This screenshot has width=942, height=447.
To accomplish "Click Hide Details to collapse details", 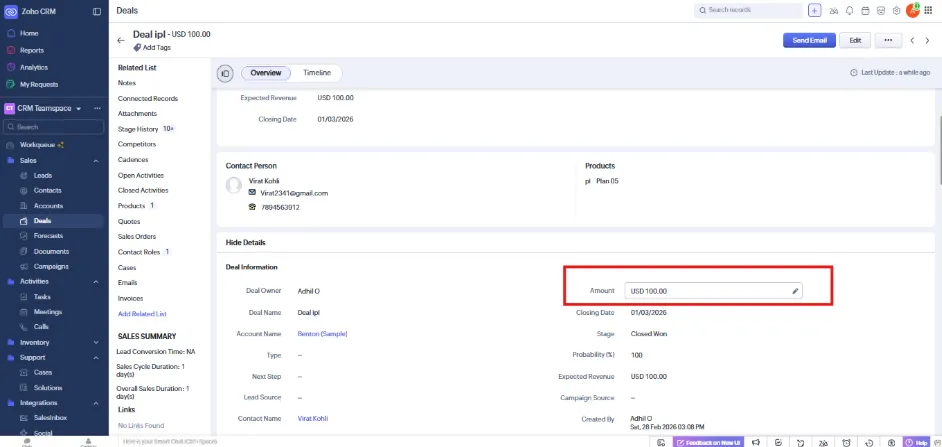I will point(246,243).
